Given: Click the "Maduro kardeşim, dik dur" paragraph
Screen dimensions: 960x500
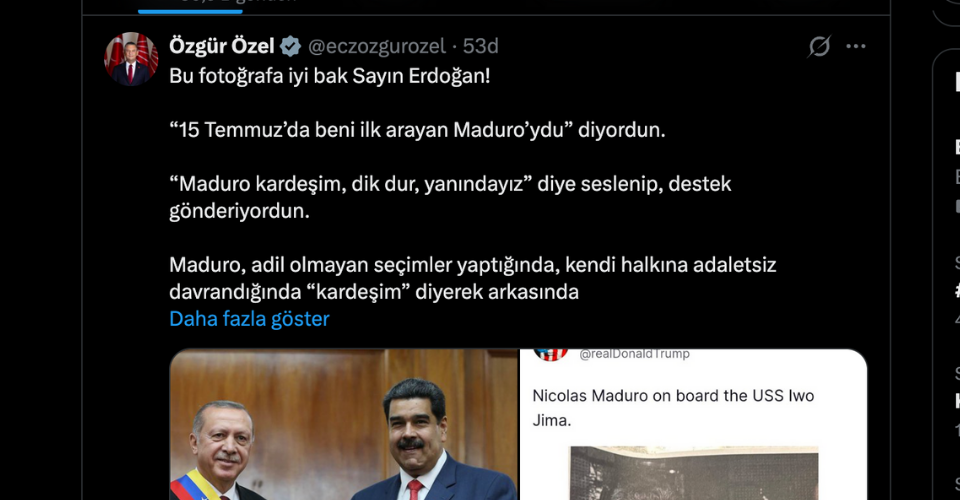Looking at the screenshot, I should [x=450, y=197].
